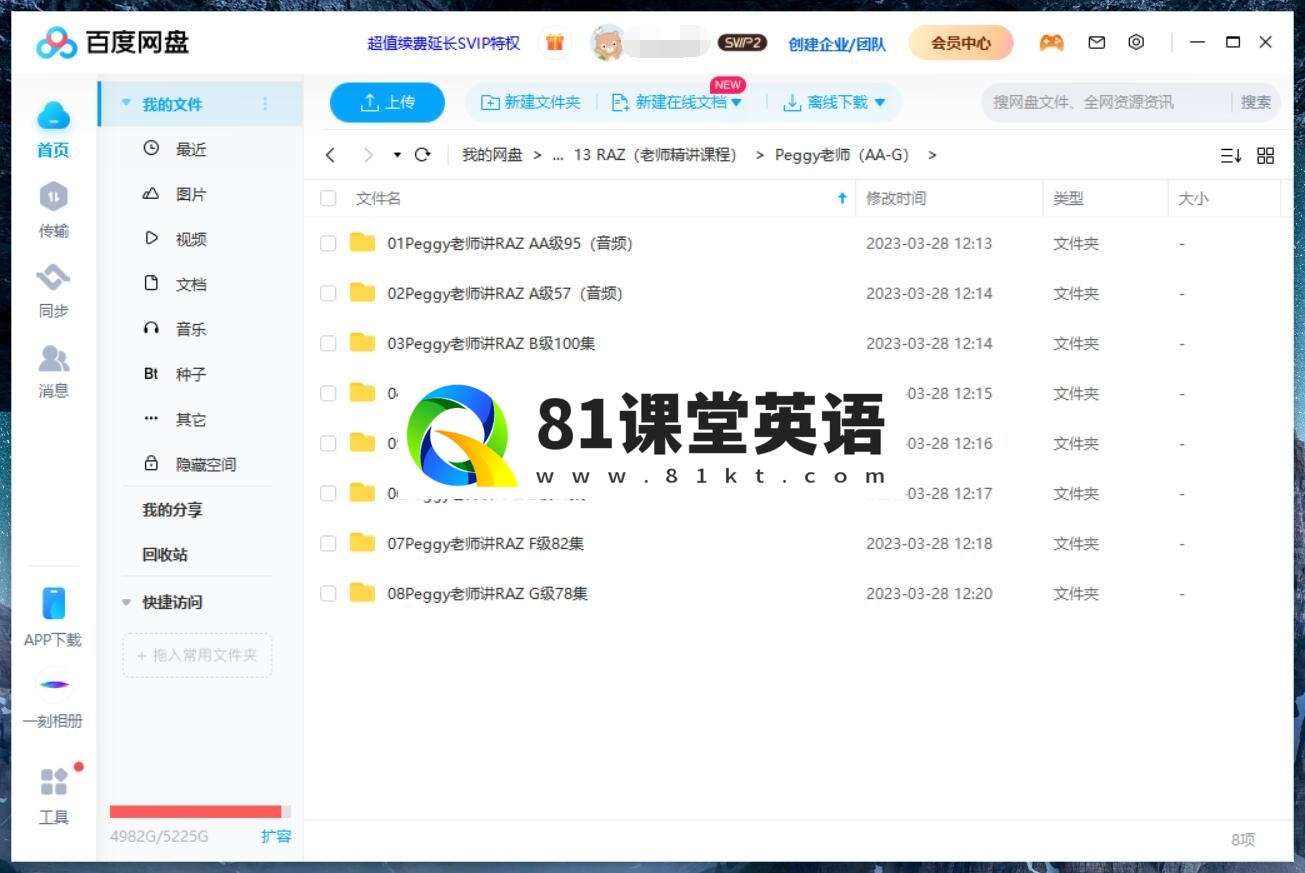Sort by 大小 column header
Viewport: 1305px width, 873px height.
pyautogui.click(x=1193, y=198)
